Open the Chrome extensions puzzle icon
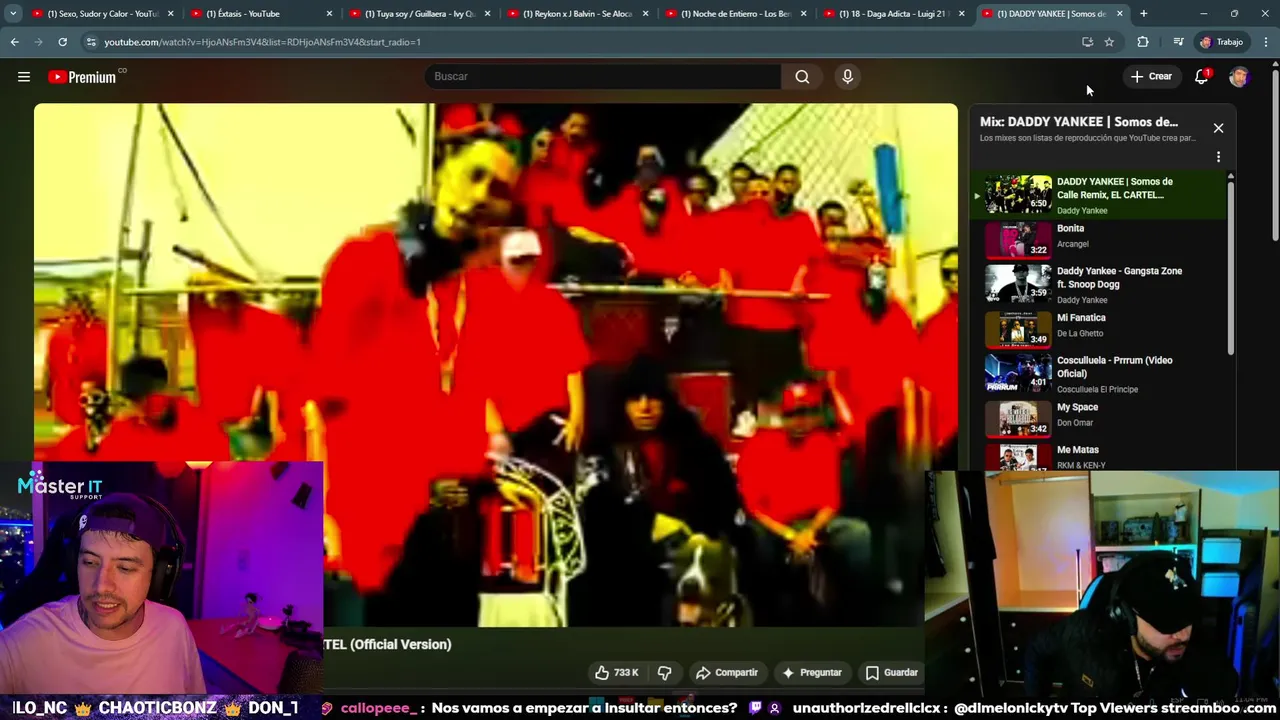The image size is (1280, 720). [1143, 42]
